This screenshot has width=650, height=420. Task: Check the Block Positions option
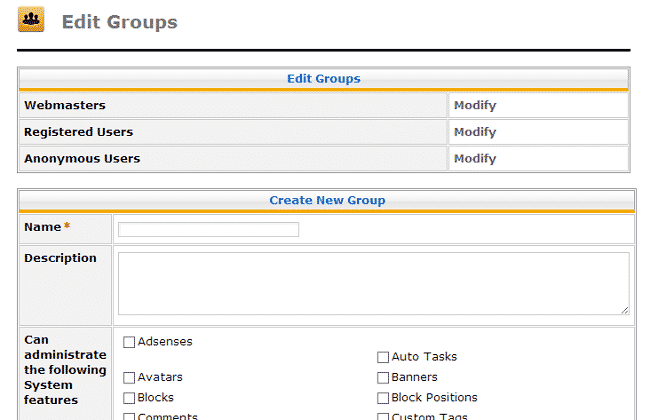pyautogui.click(x=383, y=398)
